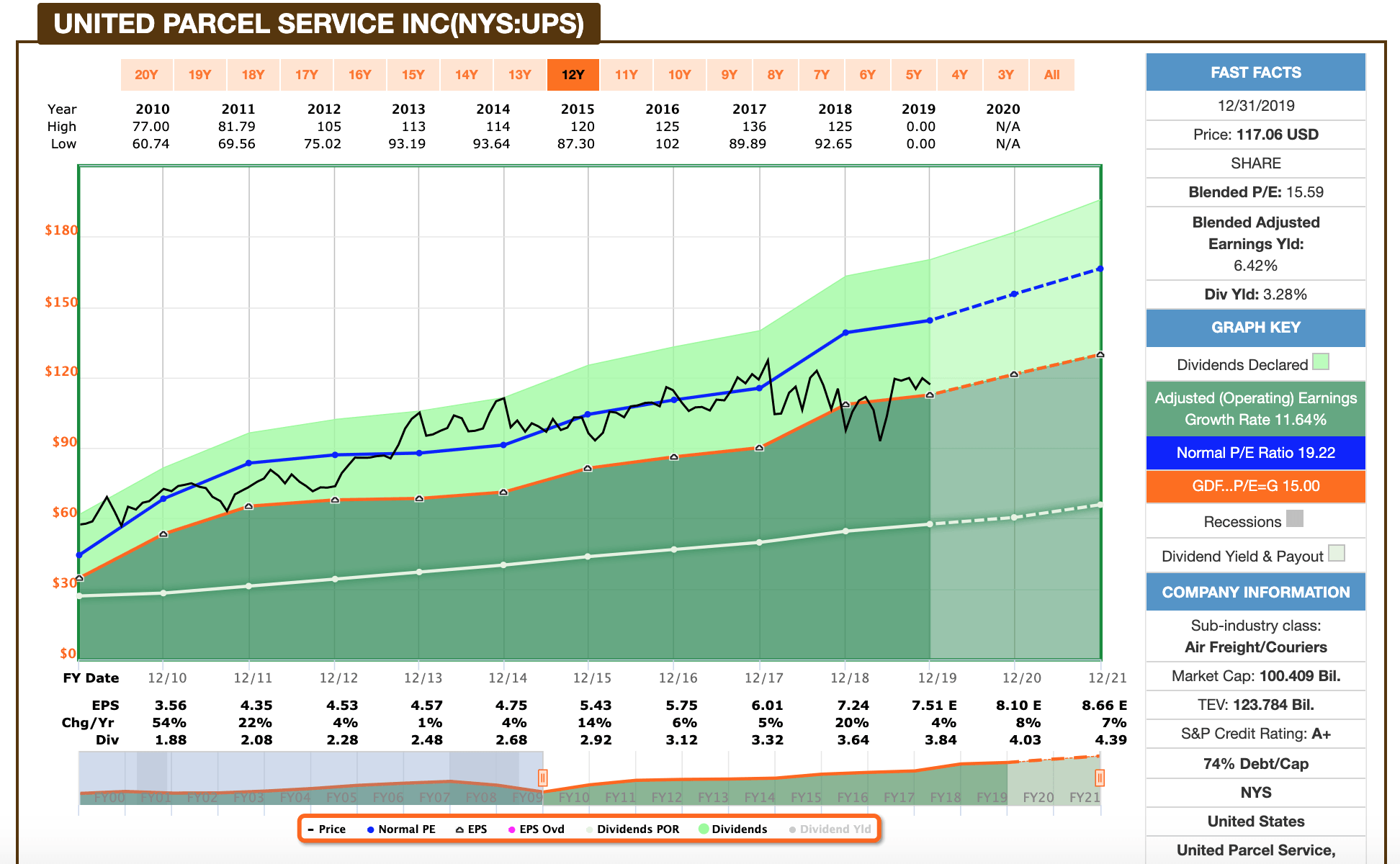
Task: Click the pink EPS Ovd dot icon
Action: (511, 829)
